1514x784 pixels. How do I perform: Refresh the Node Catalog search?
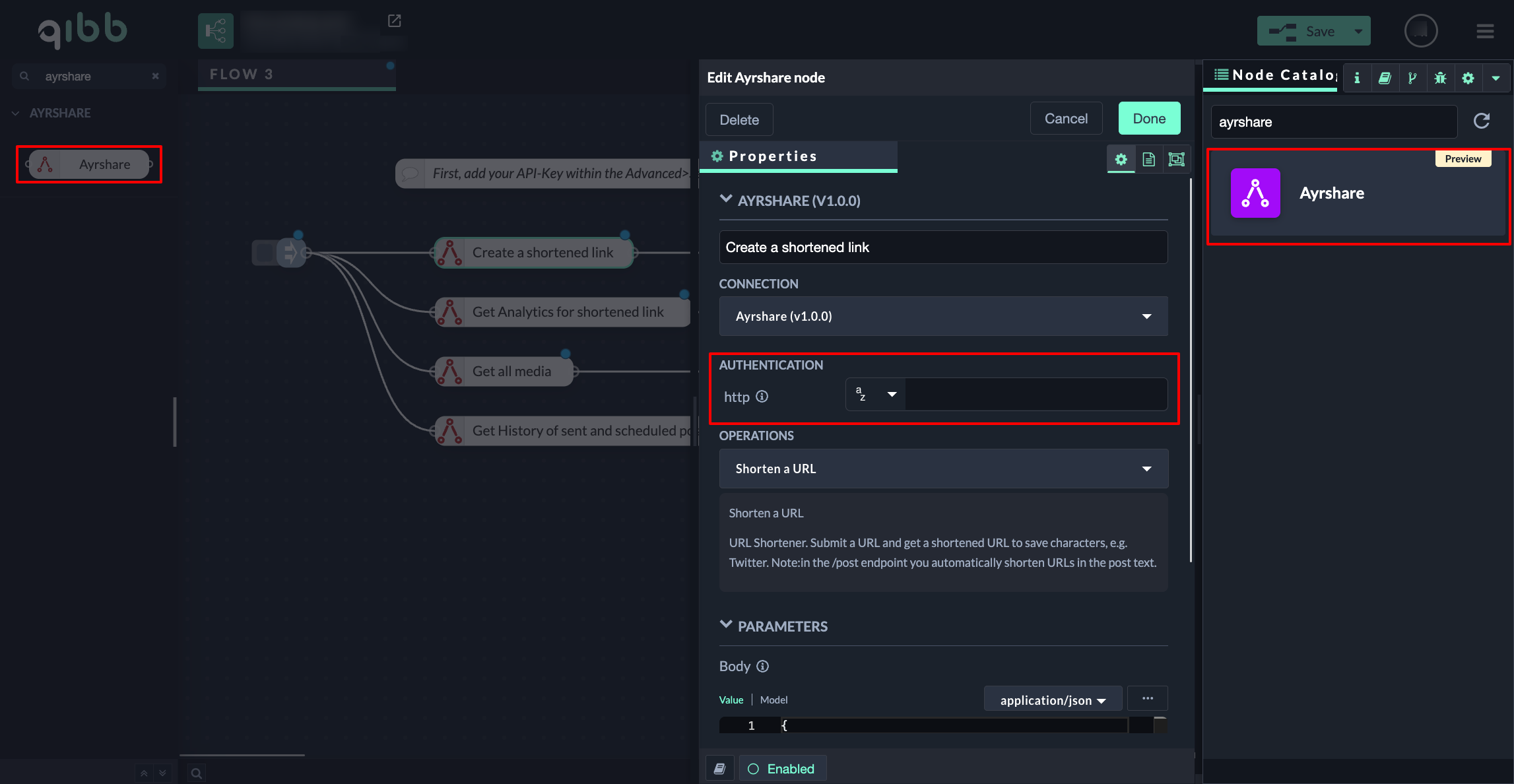coord(1482,121)
